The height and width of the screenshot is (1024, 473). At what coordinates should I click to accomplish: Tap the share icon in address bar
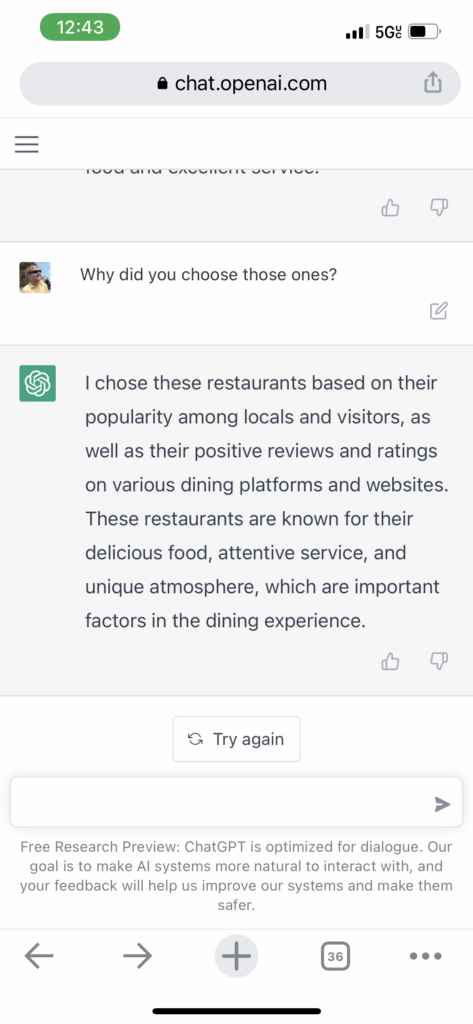click(x=432, y=83)
